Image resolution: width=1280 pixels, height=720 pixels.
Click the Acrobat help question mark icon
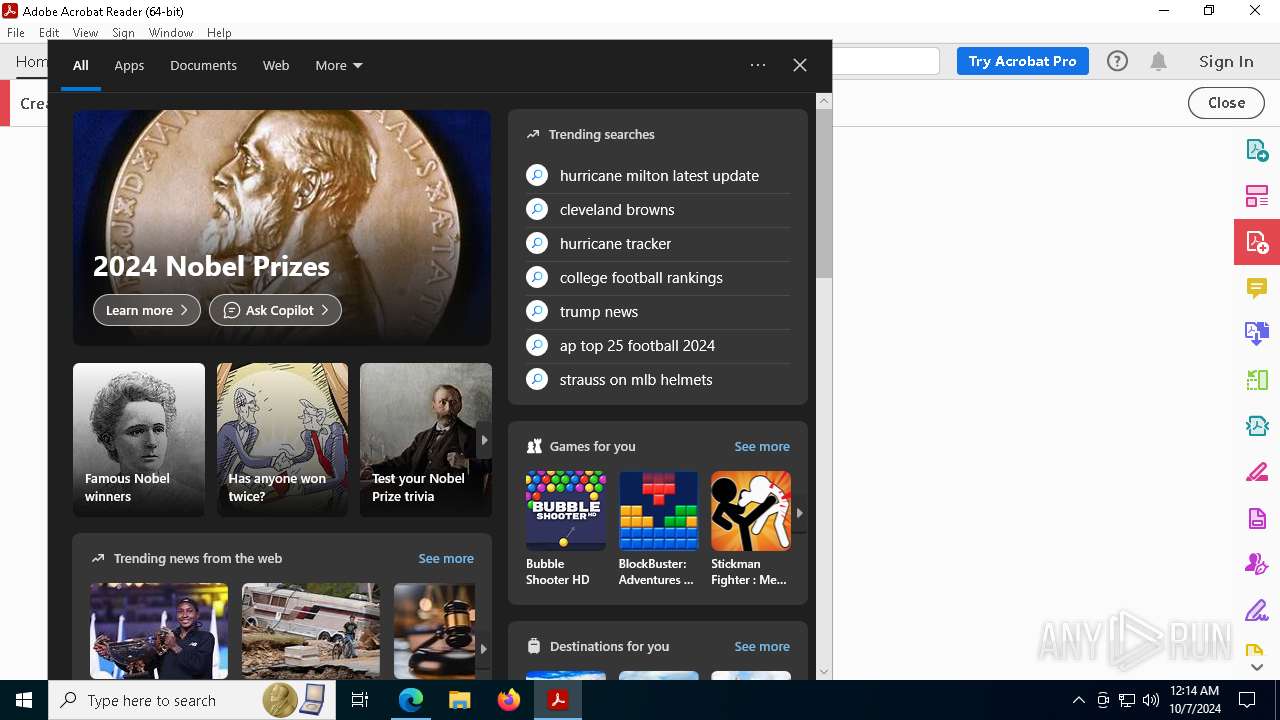tap(1117, 61)
